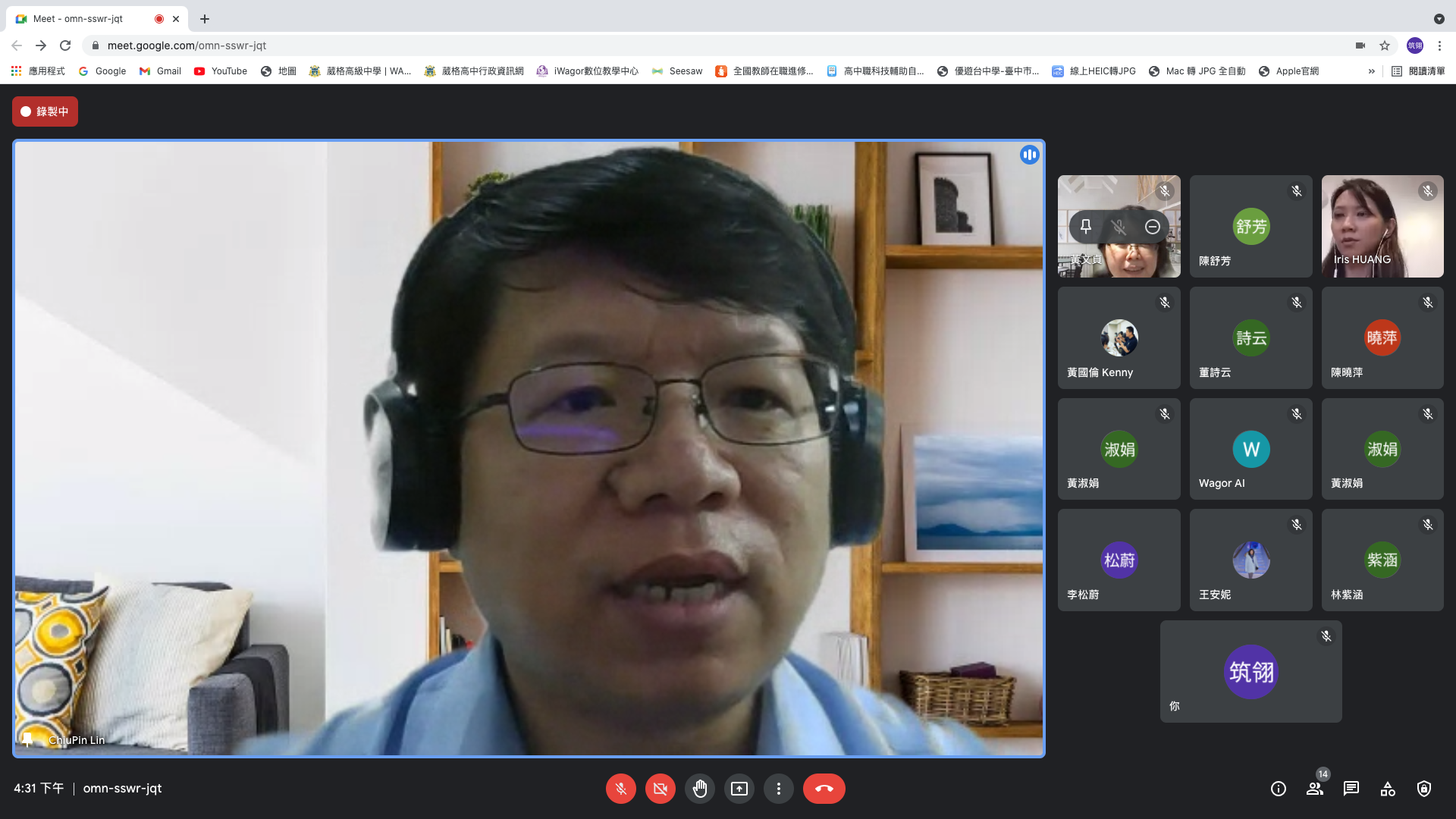Toggle the microphone mute button
The width and height of the screenshot is (1456, 819).
click(x=620, y=789)
